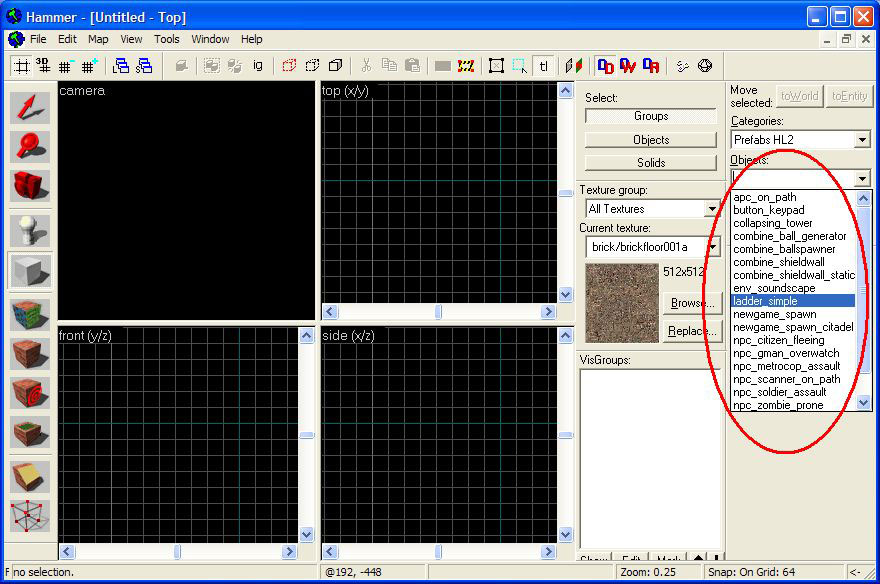
Task: Click the Group selection icon
Action: coord(212,66)
